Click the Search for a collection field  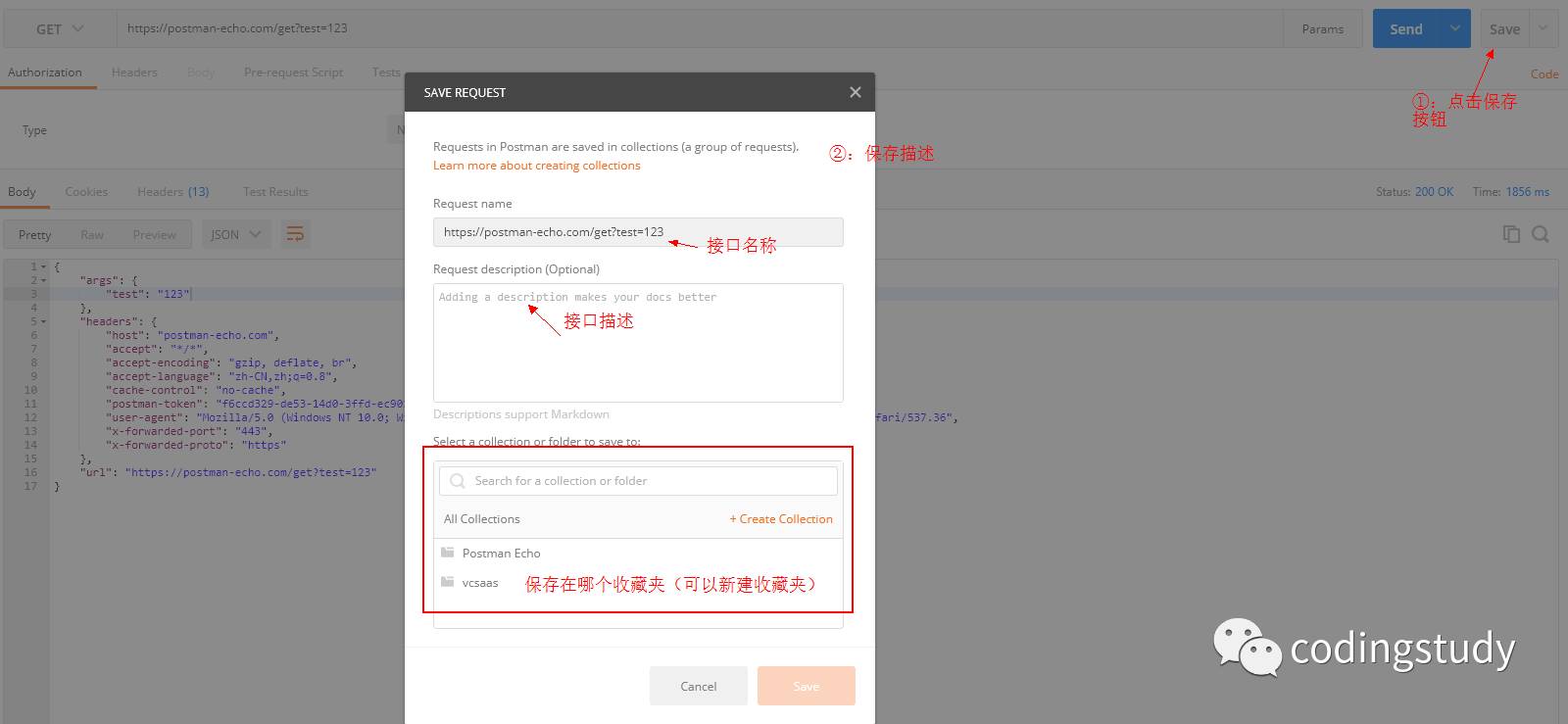[x=638, y=481]
